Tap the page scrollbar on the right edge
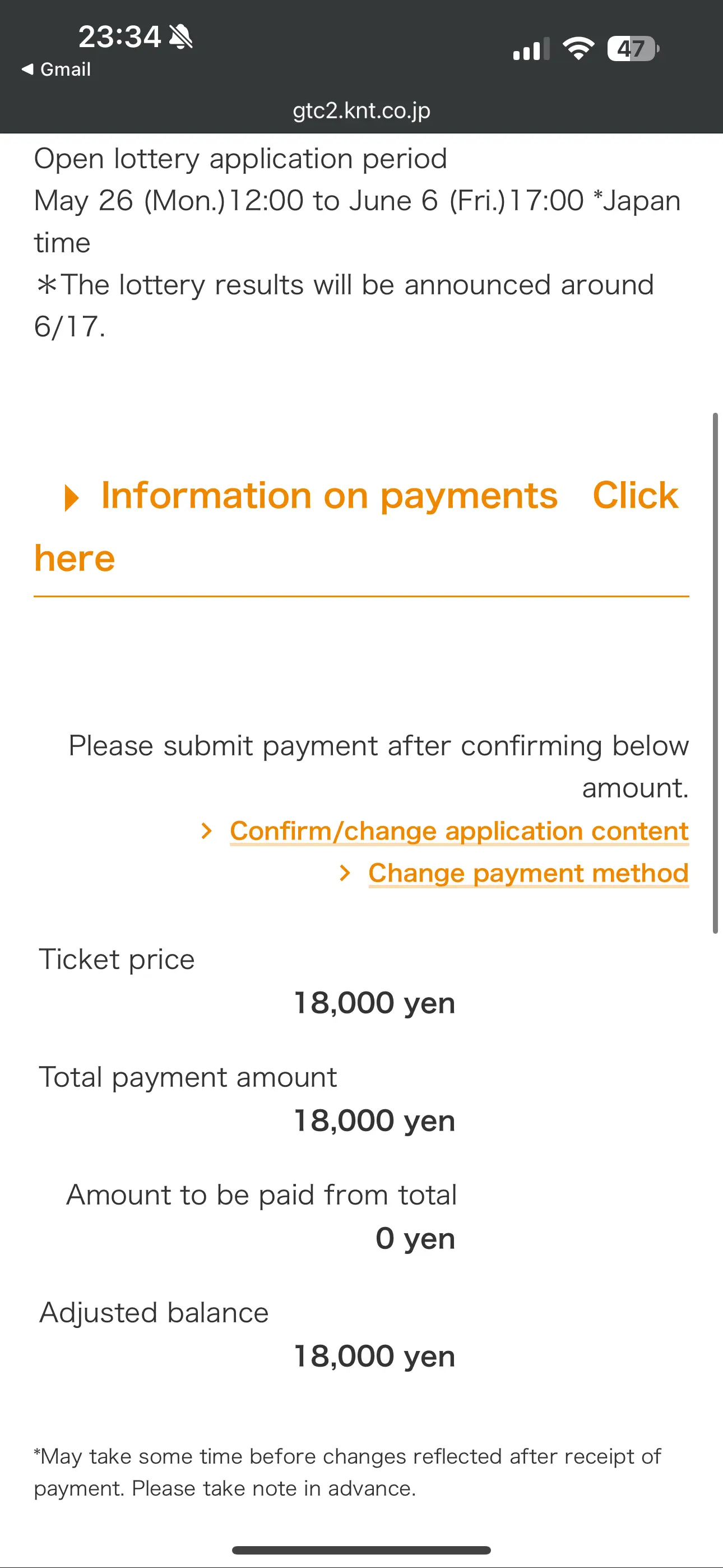This screenshot has width=723, height=1568. 715,672
